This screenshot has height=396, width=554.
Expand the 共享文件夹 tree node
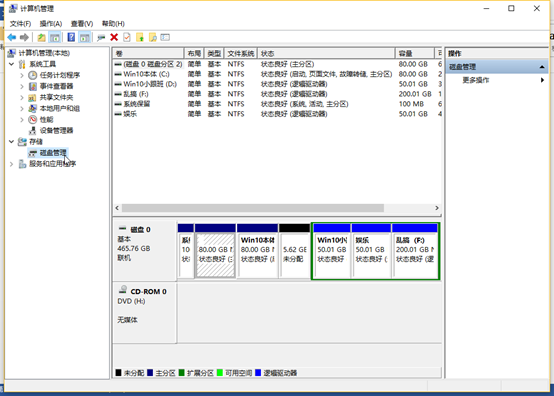(22, 97)
